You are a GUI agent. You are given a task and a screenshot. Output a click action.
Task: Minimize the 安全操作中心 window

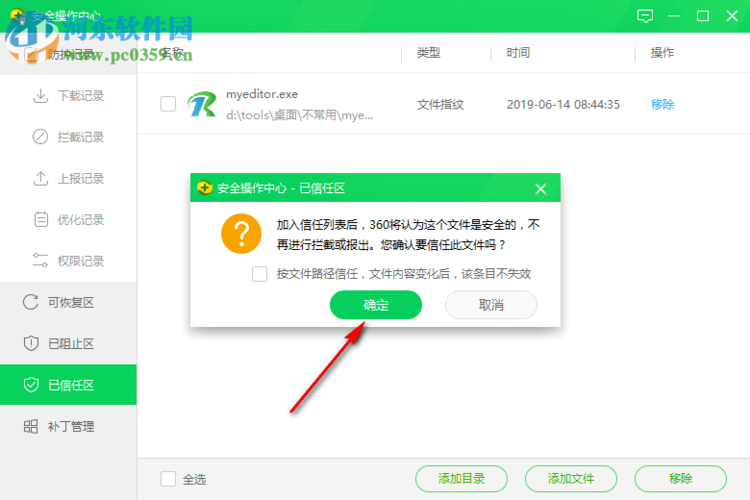click(x=674, y=16)
